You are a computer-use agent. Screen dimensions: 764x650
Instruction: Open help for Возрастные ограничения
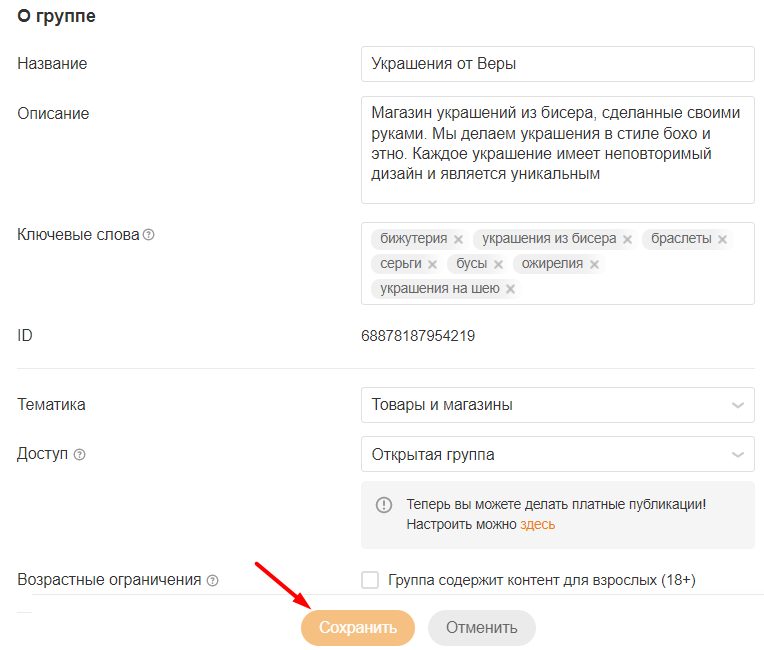coord(213,580)
